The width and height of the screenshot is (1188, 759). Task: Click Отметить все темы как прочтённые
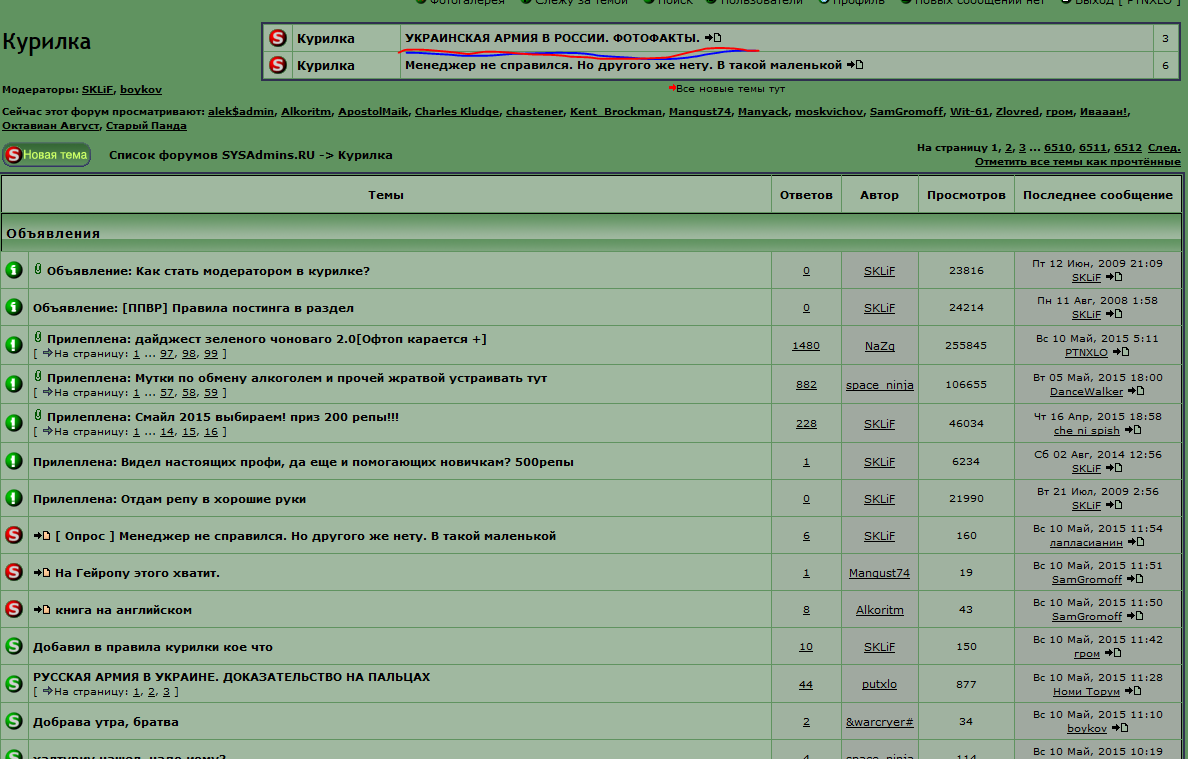point(1077,161)
